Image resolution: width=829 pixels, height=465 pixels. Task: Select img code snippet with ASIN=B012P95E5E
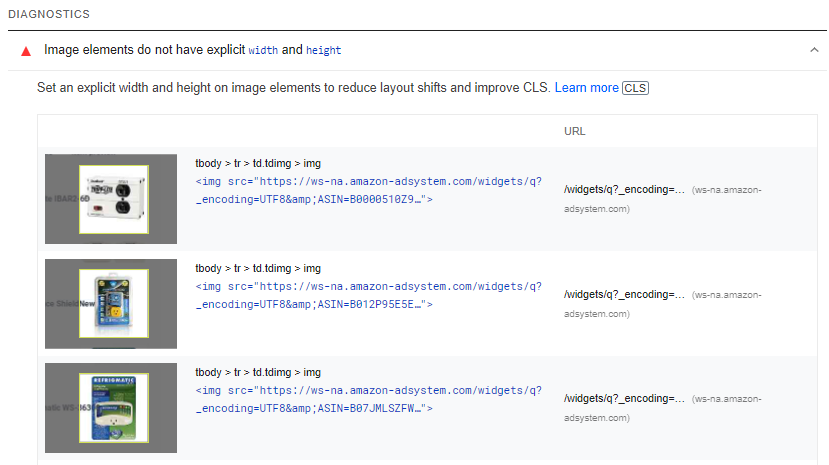[369, 295]
